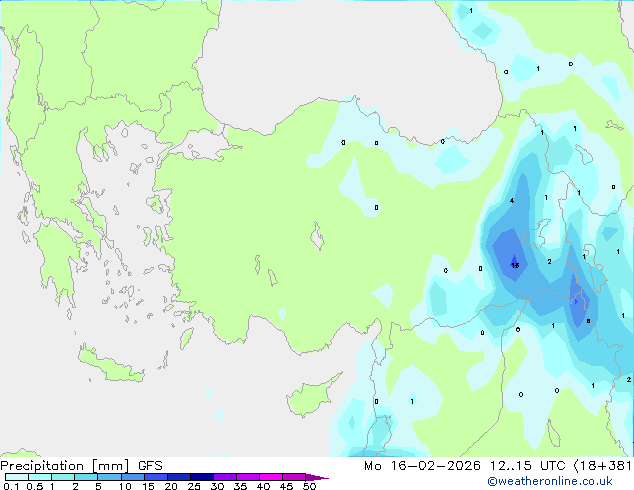The height and width of the screenshot is (490, 634).
Task: Click the 5–10 mm legend color swatch
Action: [109, 477]
